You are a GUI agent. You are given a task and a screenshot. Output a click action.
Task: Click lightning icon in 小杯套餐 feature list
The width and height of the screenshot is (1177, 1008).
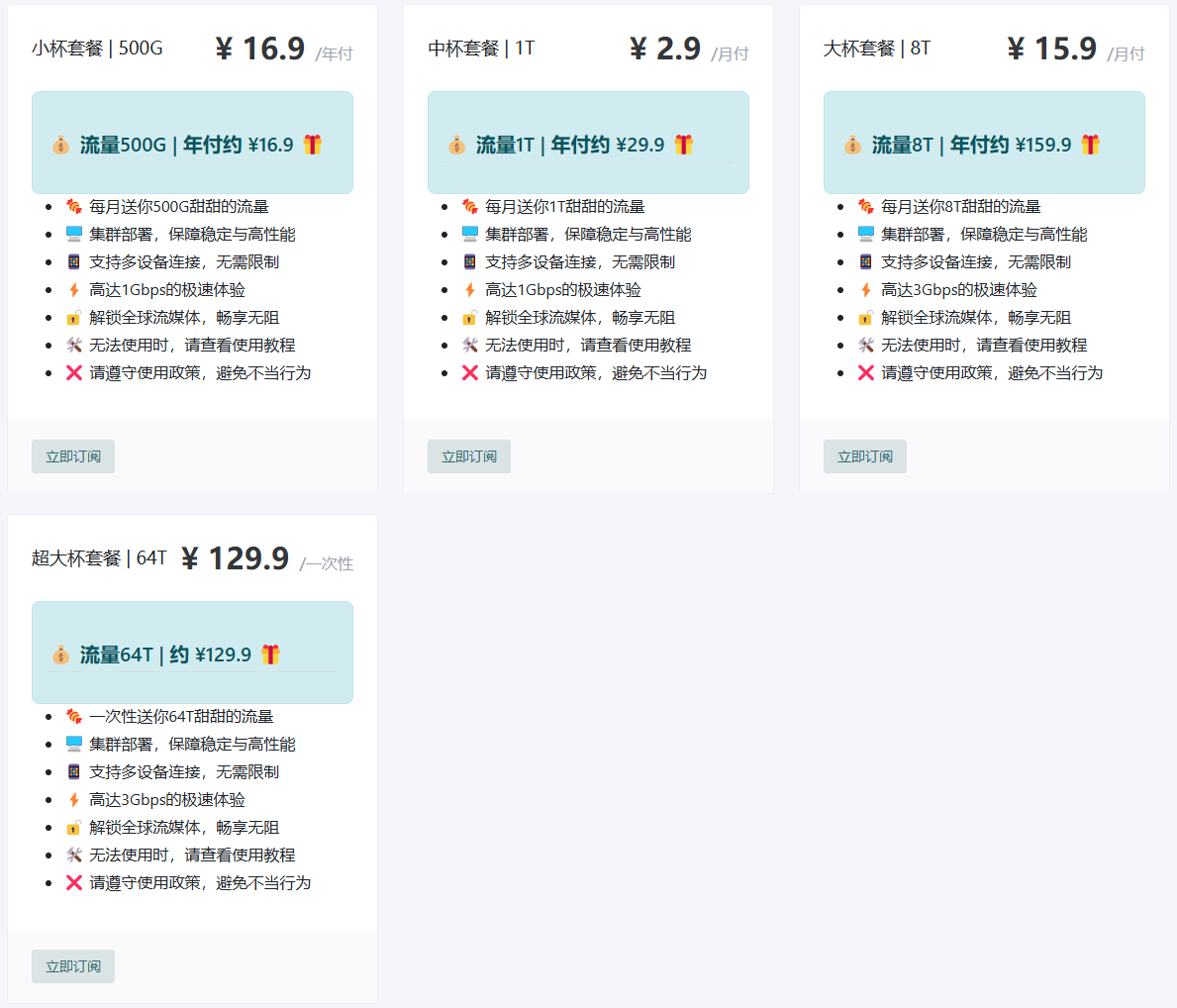point(73,290)
